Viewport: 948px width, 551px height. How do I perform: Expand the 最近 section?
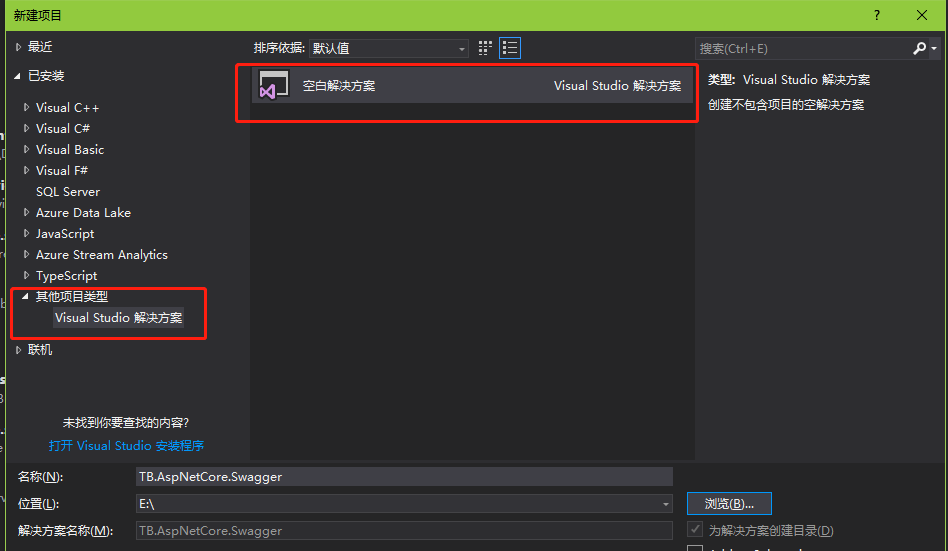[18, 47]
